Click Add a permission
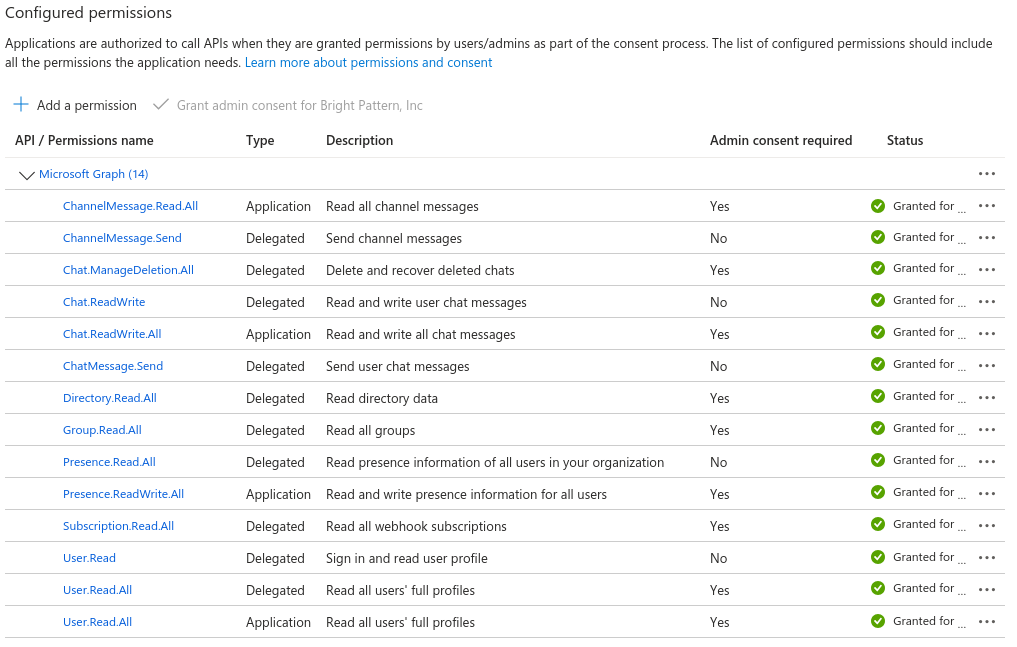Screen dimensions: 1017x647 [75, 105]
